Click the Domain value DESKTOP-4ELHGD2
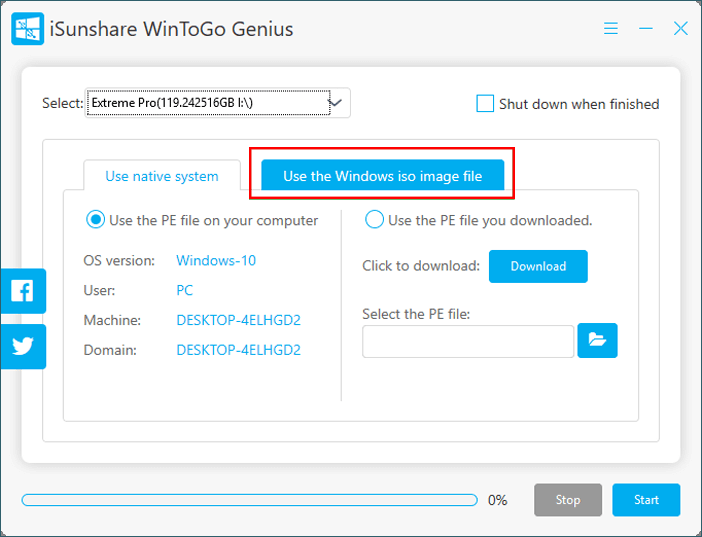Viewport: 702px width, 537px height. [x=238, y=350]
